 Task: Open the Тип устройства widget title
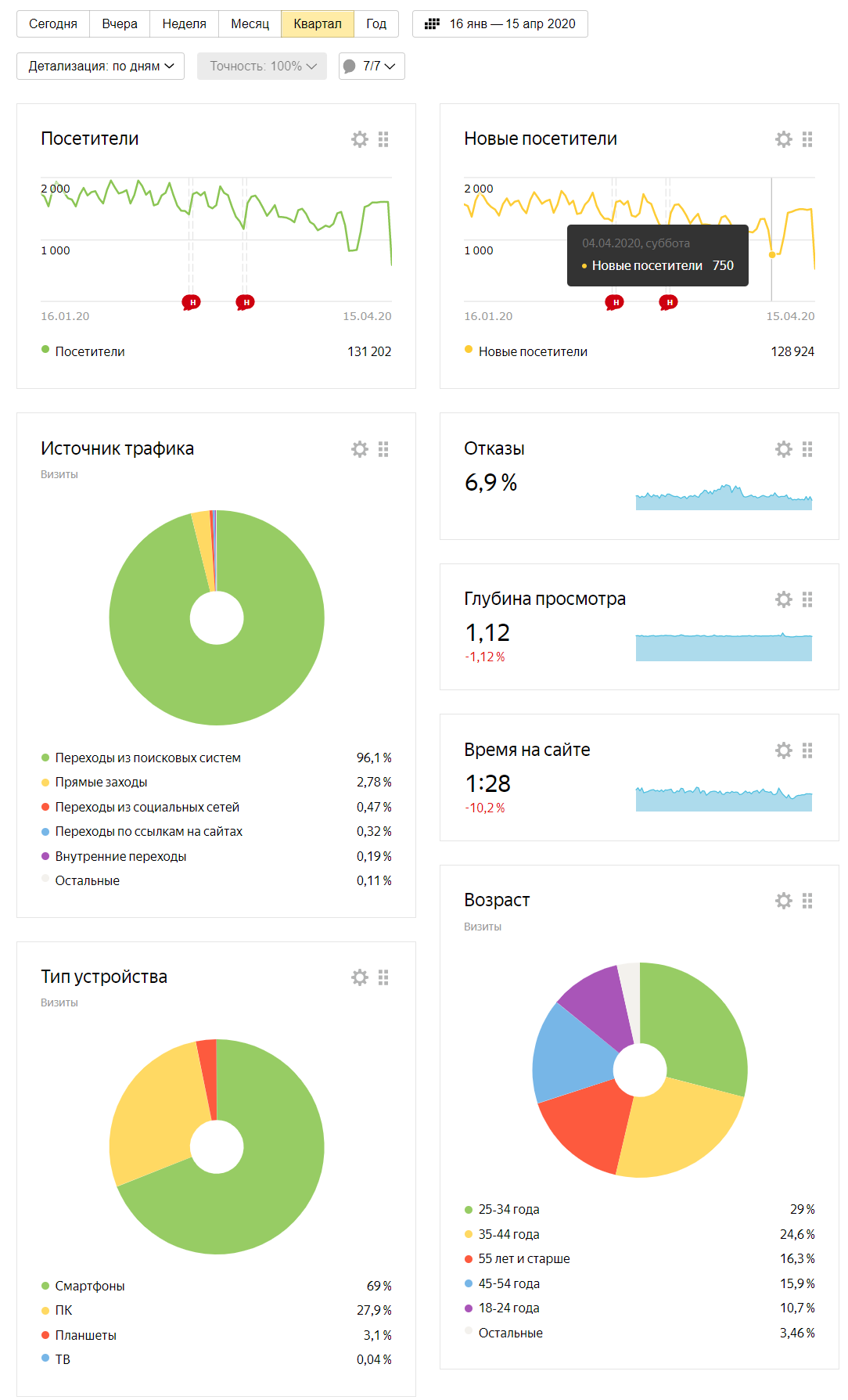click(x=104, y=977)
